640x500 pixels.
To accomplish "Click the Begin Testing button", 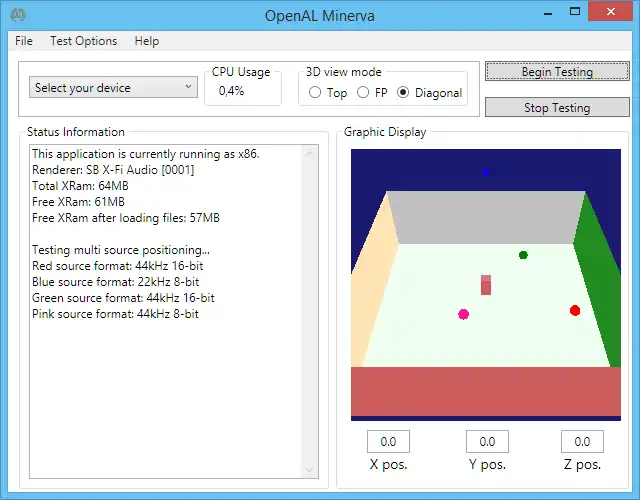I will (557, 71).
